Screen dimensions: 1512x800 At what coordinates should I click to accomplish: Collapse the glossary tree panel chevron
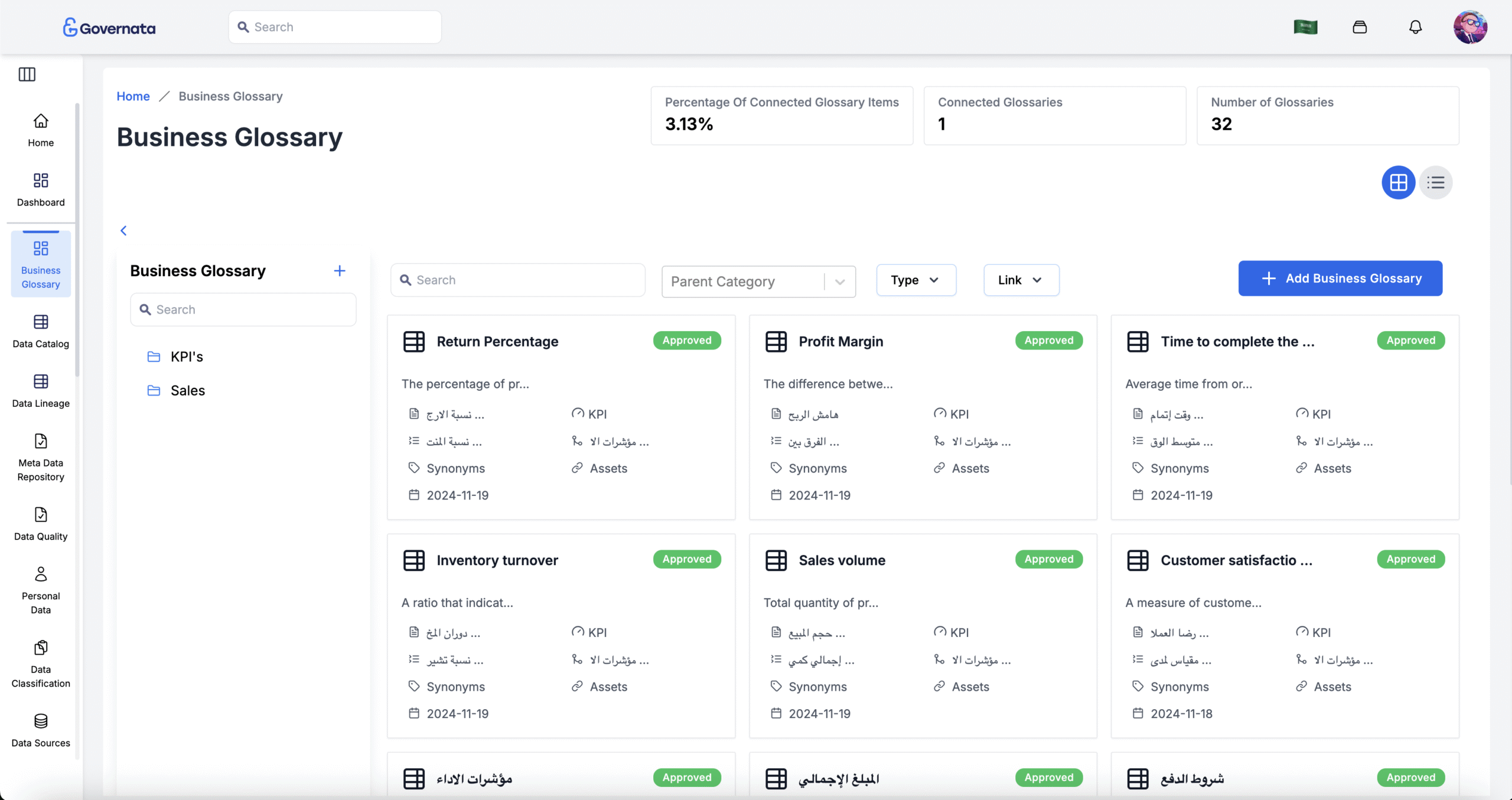[123, 231]
